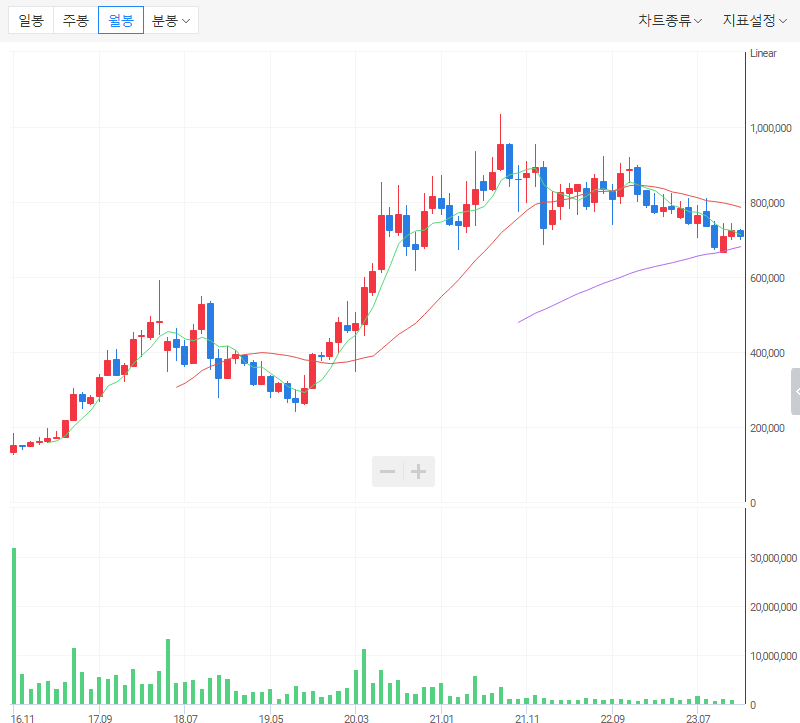This screenshot has width=800, height=723.
Task: Click the tallest volume bar at 16.11
Action: [x=14, y=626]
